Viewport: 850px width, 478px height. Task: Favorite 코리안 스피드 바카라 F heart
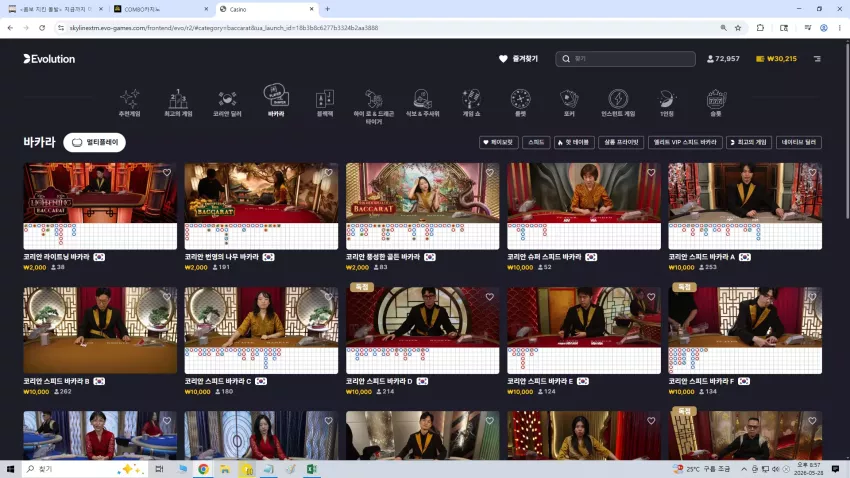(812, 296)
